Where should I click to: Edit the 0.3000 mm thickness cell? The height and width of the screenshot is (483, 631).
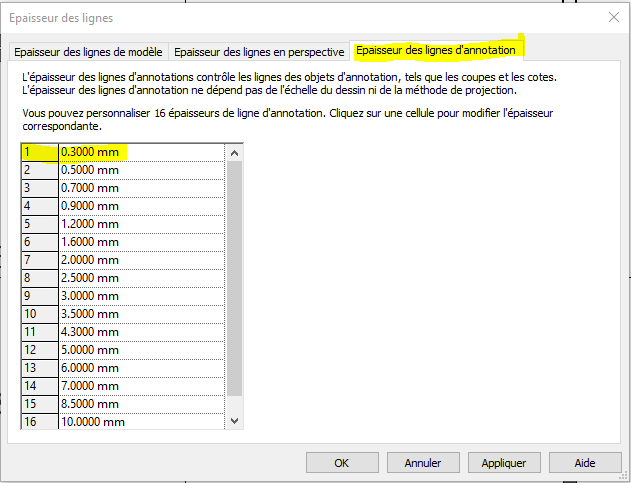pos(140,152)
